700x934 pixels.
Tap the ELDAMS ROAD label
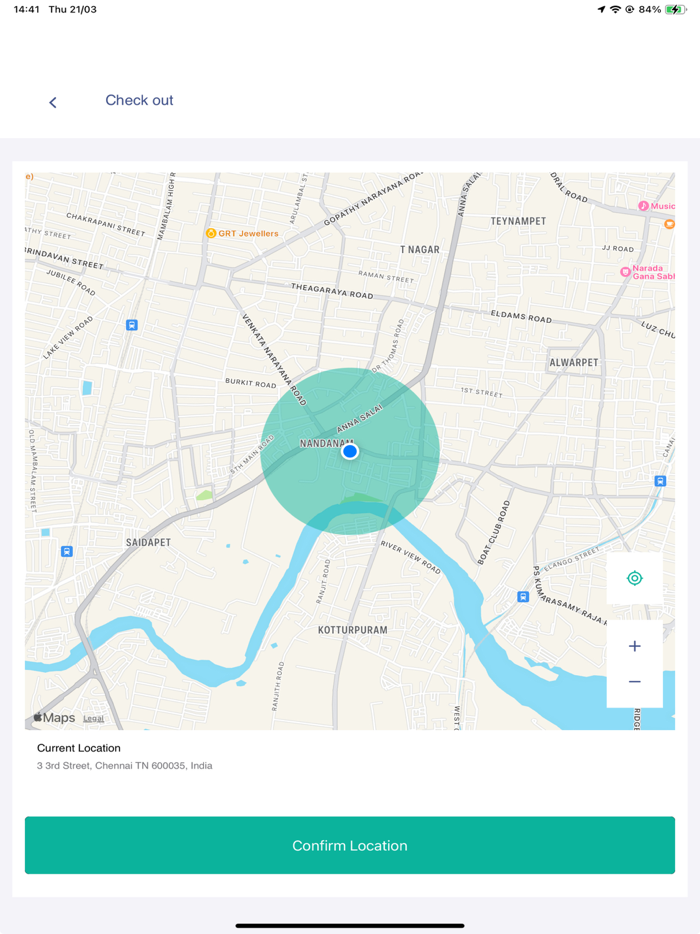click(521, 317)
